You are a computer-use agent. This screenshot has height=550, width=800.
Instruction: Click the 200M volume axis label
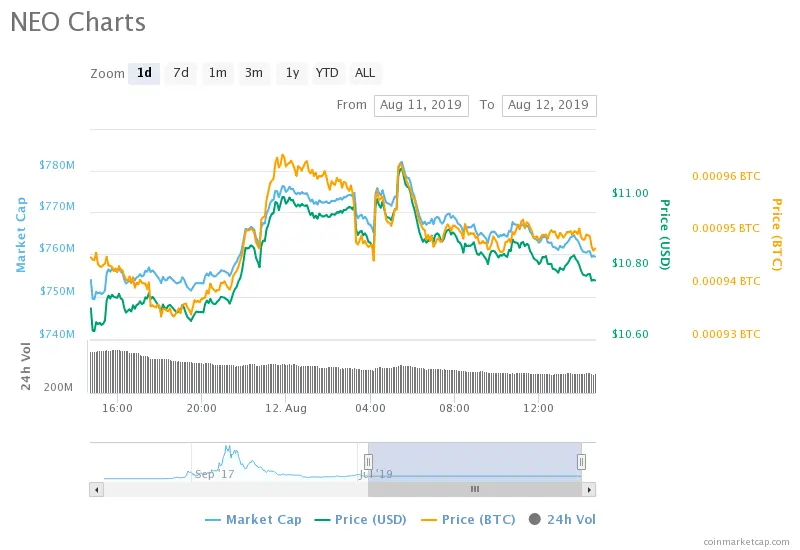pos(58,387)
